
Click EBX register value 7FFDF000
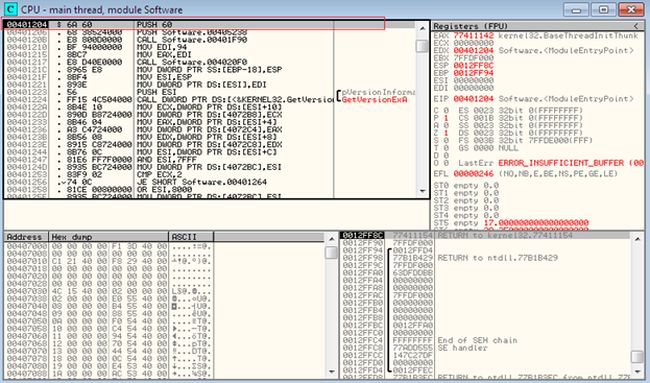pos(473,58)
